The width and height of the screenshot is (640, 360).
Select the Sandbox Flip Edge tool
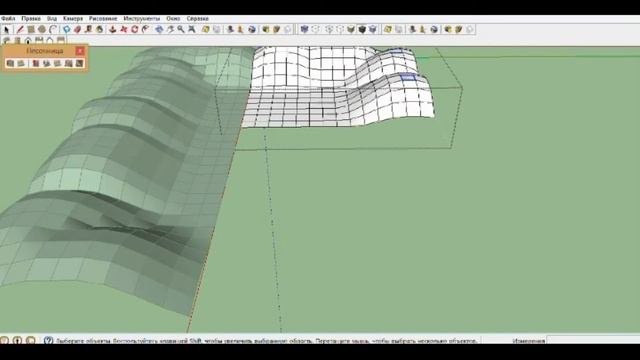click(79, 63)
